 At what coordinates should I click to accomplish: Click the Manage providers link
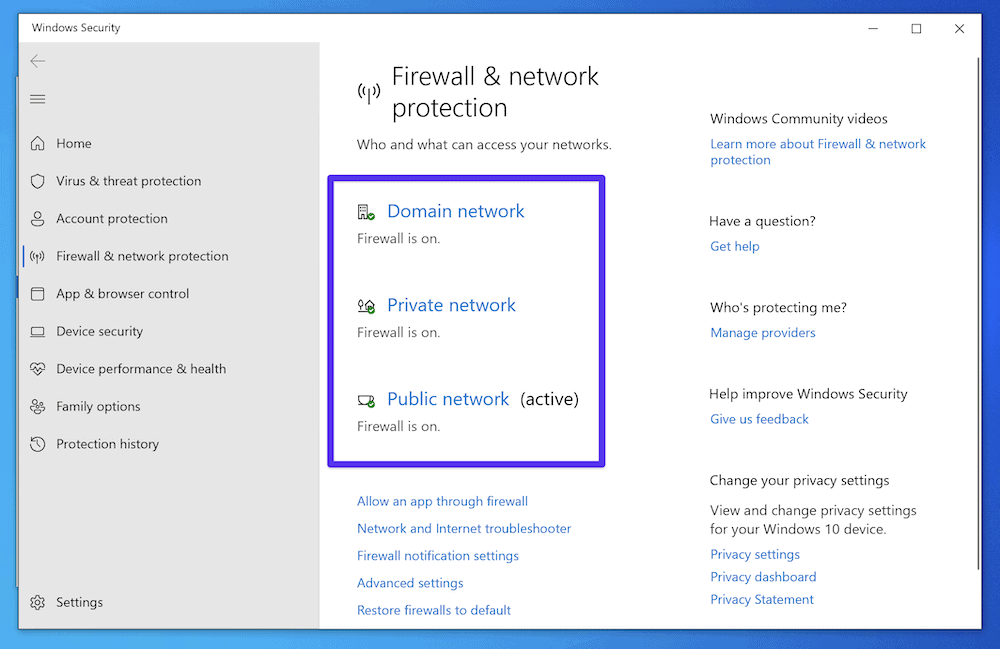pos(763,332)
